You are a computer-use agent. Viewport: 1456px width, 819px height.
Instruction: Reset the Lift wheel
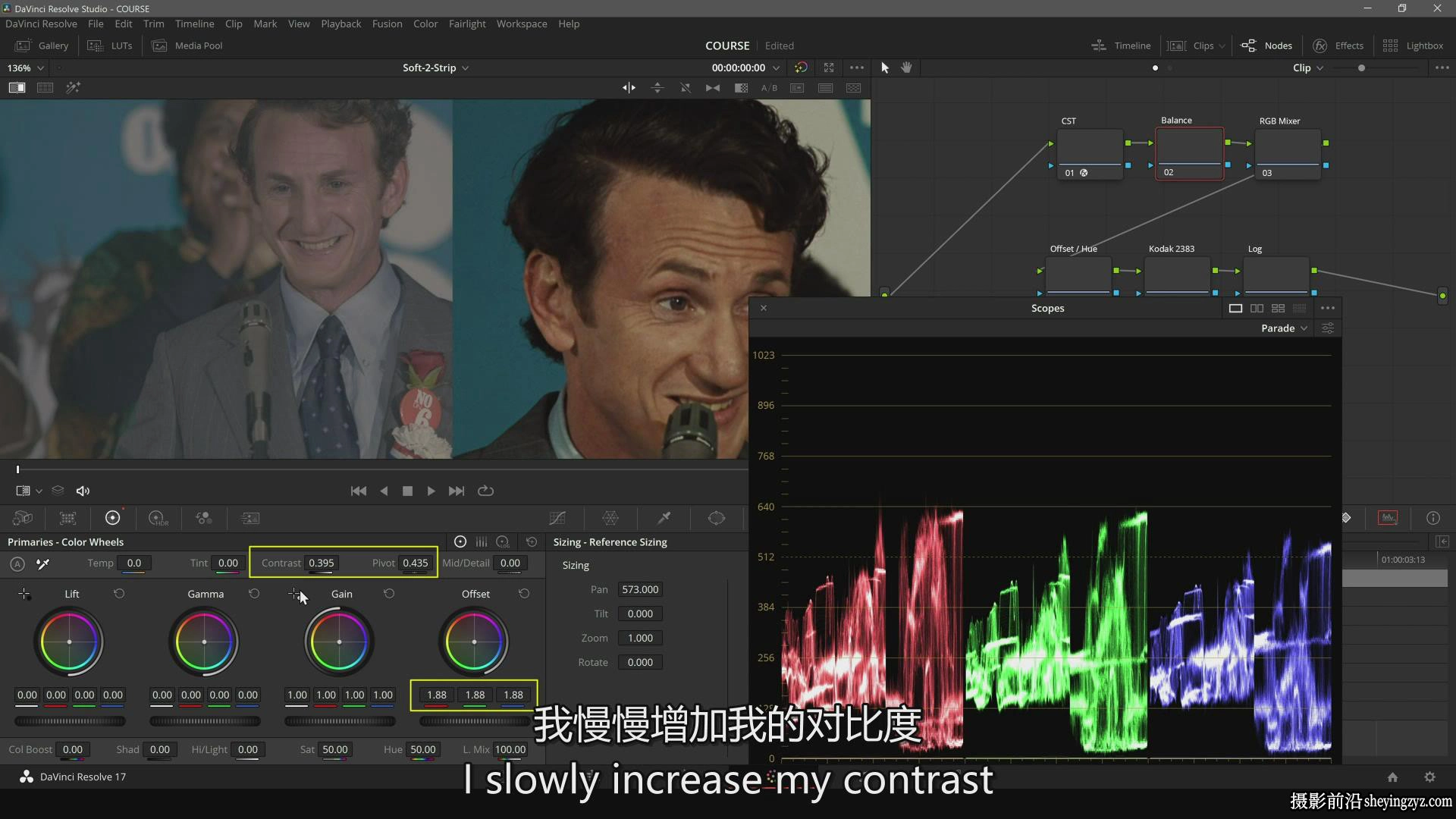pos(119,593)
